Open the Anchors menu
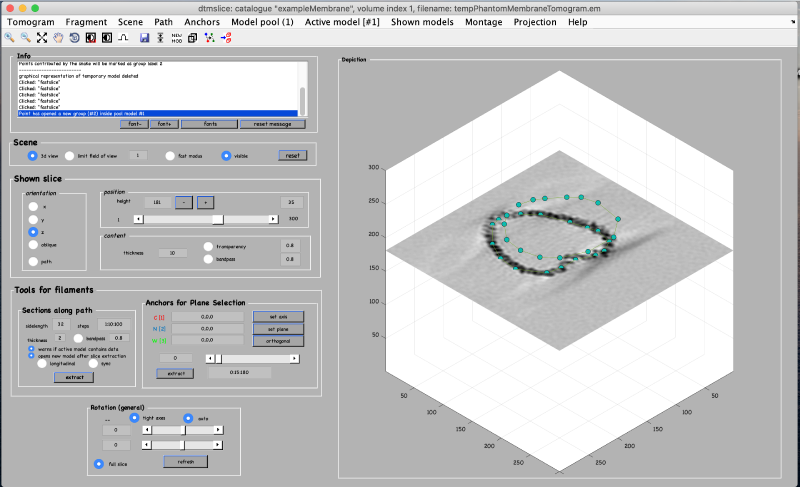The image size is (800, 487). pos(202,22)
